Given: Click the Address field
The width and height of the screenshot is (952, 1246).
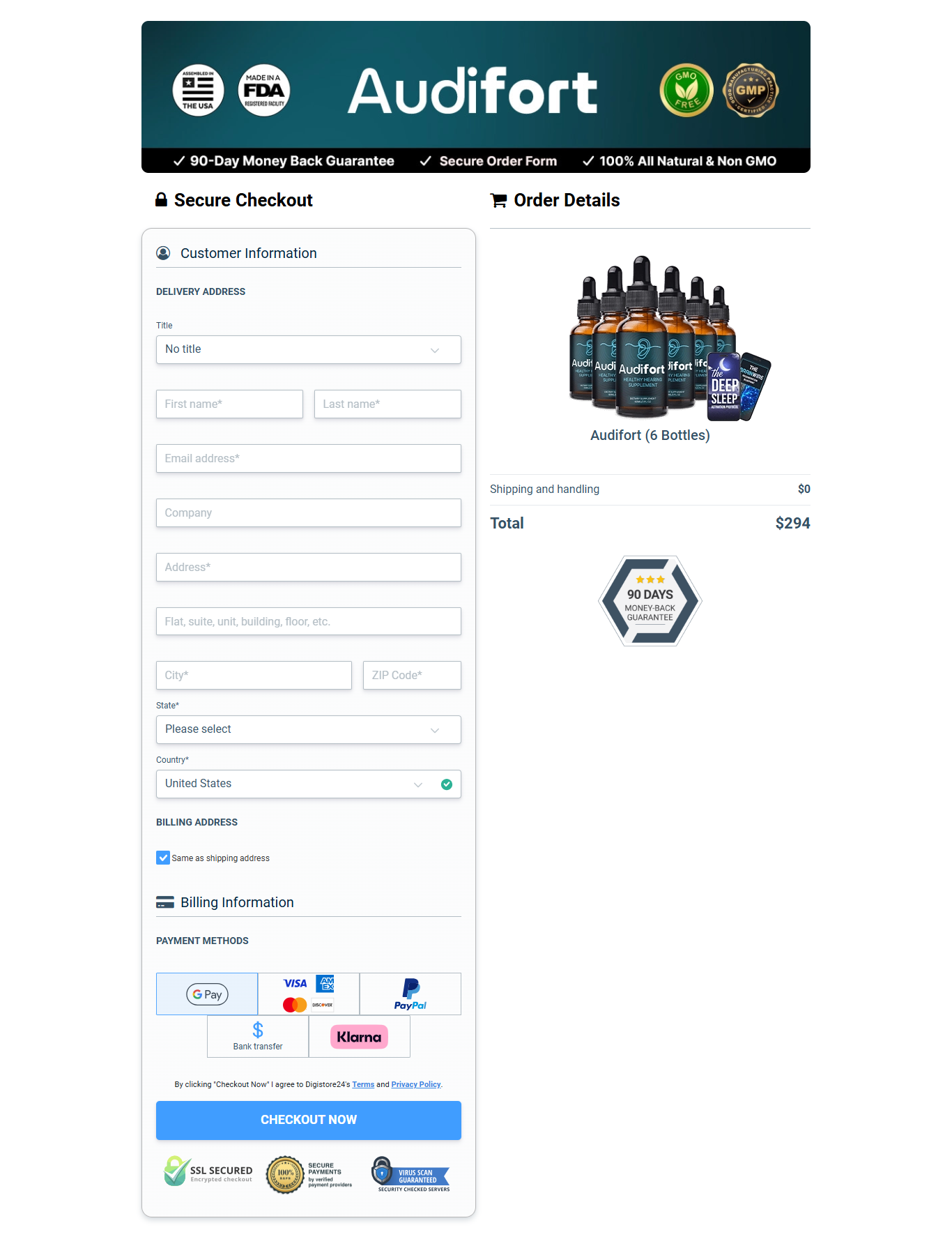Looking at the screenshot, I should [x=309, y=567].
